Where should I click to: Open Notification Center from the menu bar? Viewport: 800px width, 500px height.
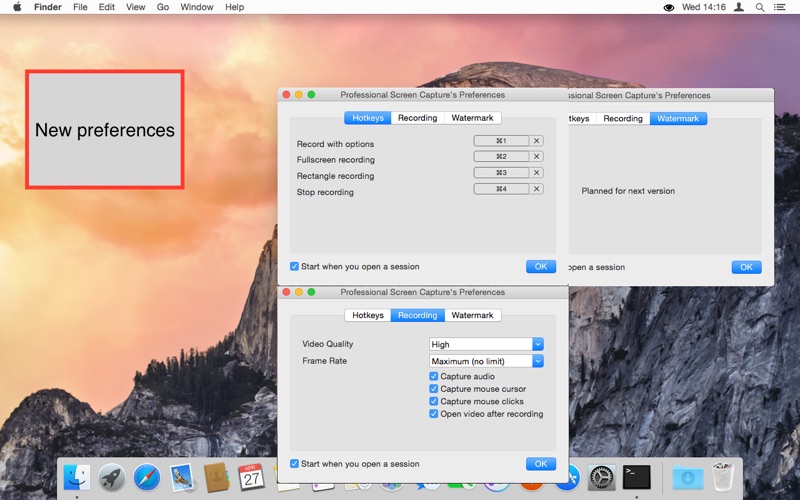pos(780,7)
